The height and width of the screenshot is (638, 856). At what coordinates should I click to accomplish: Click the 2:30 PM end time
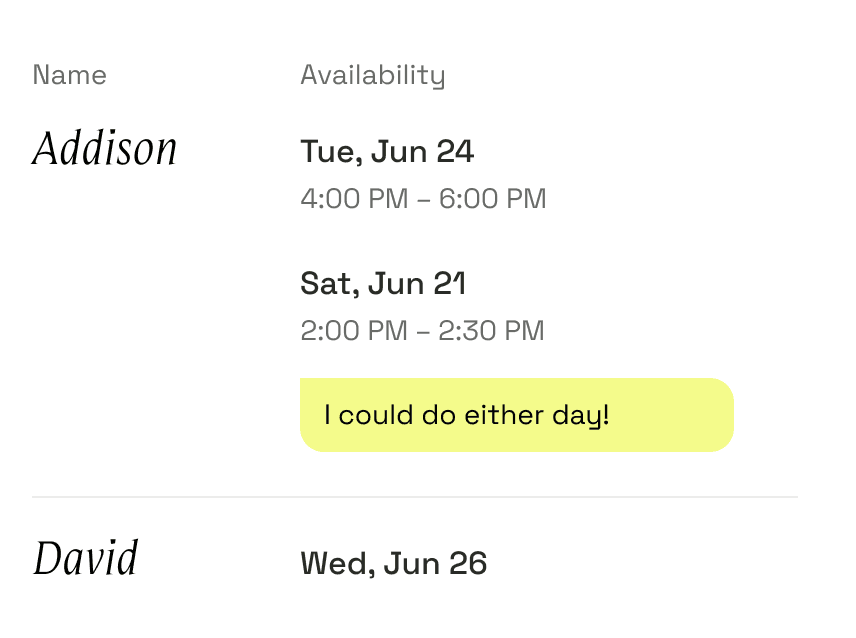[491, 331]
